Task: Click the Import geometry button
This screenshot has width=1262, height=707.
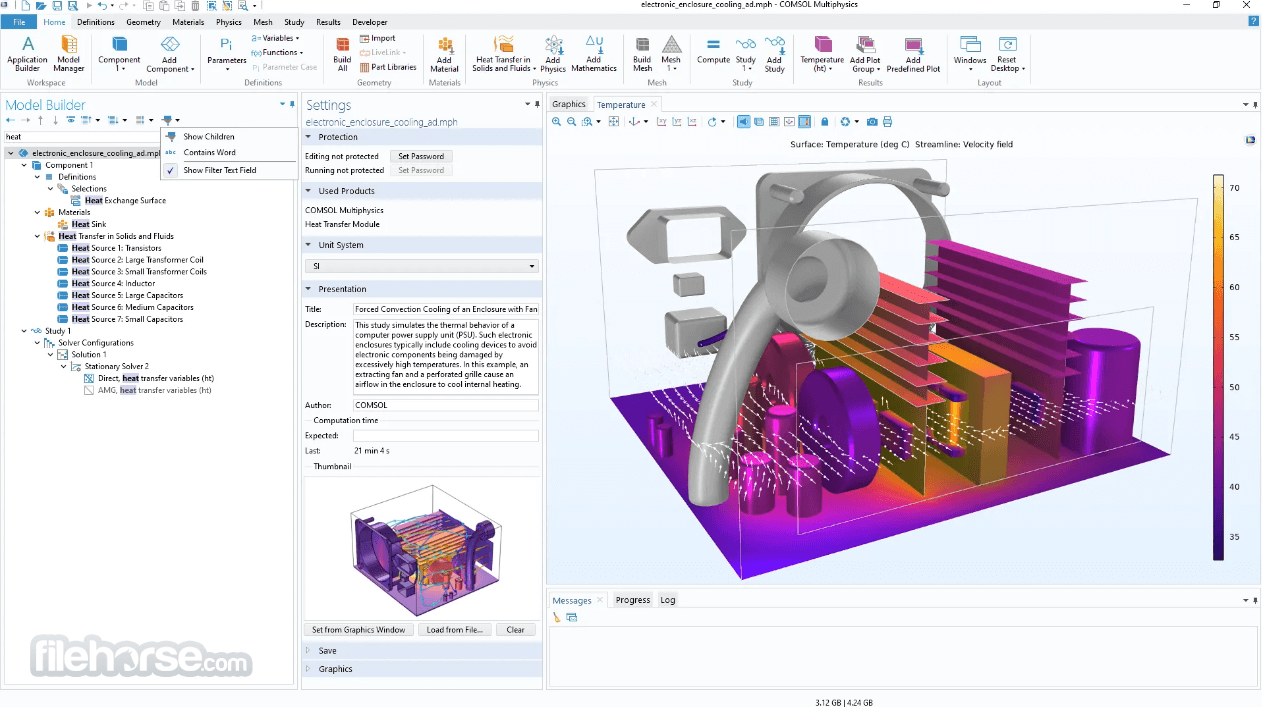Action: [377, 38]
